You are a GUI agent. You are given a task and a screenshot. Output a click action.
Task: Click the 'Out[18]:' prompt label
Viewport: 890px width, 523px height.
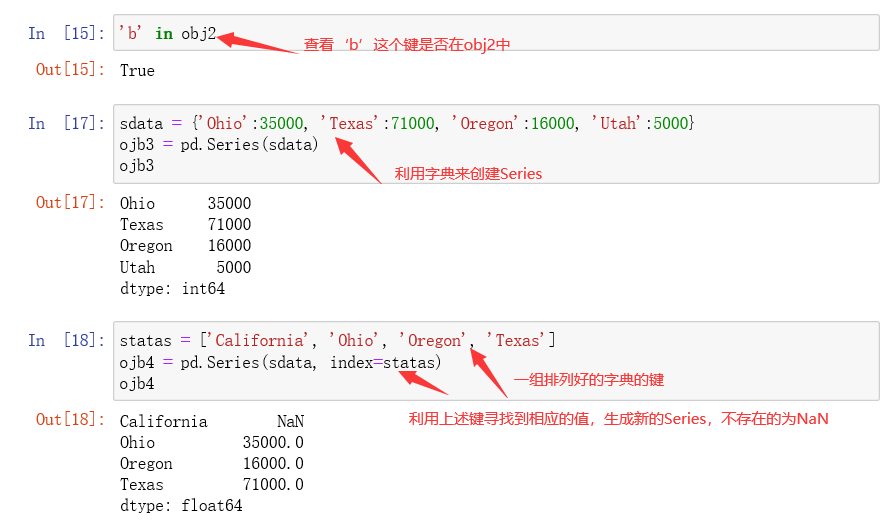click(x=70, y=420)
